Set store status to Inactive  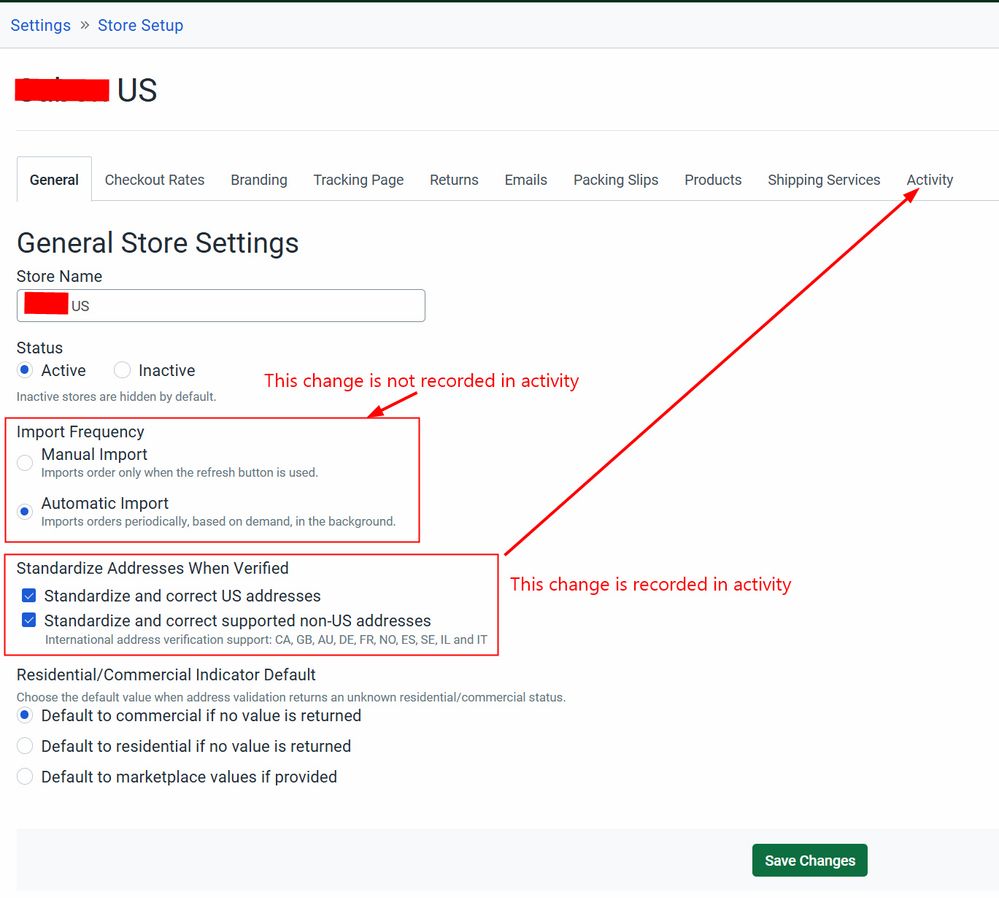point(122,371)
